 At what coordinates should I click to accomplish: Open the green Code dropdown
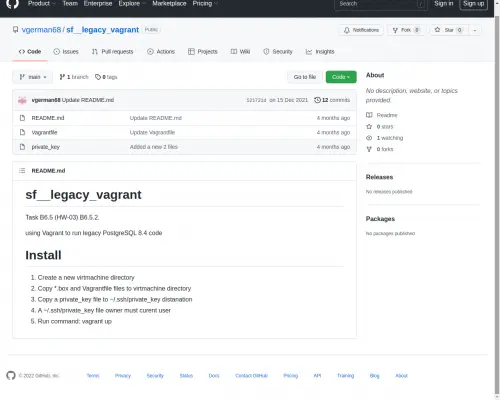[341, 77]
